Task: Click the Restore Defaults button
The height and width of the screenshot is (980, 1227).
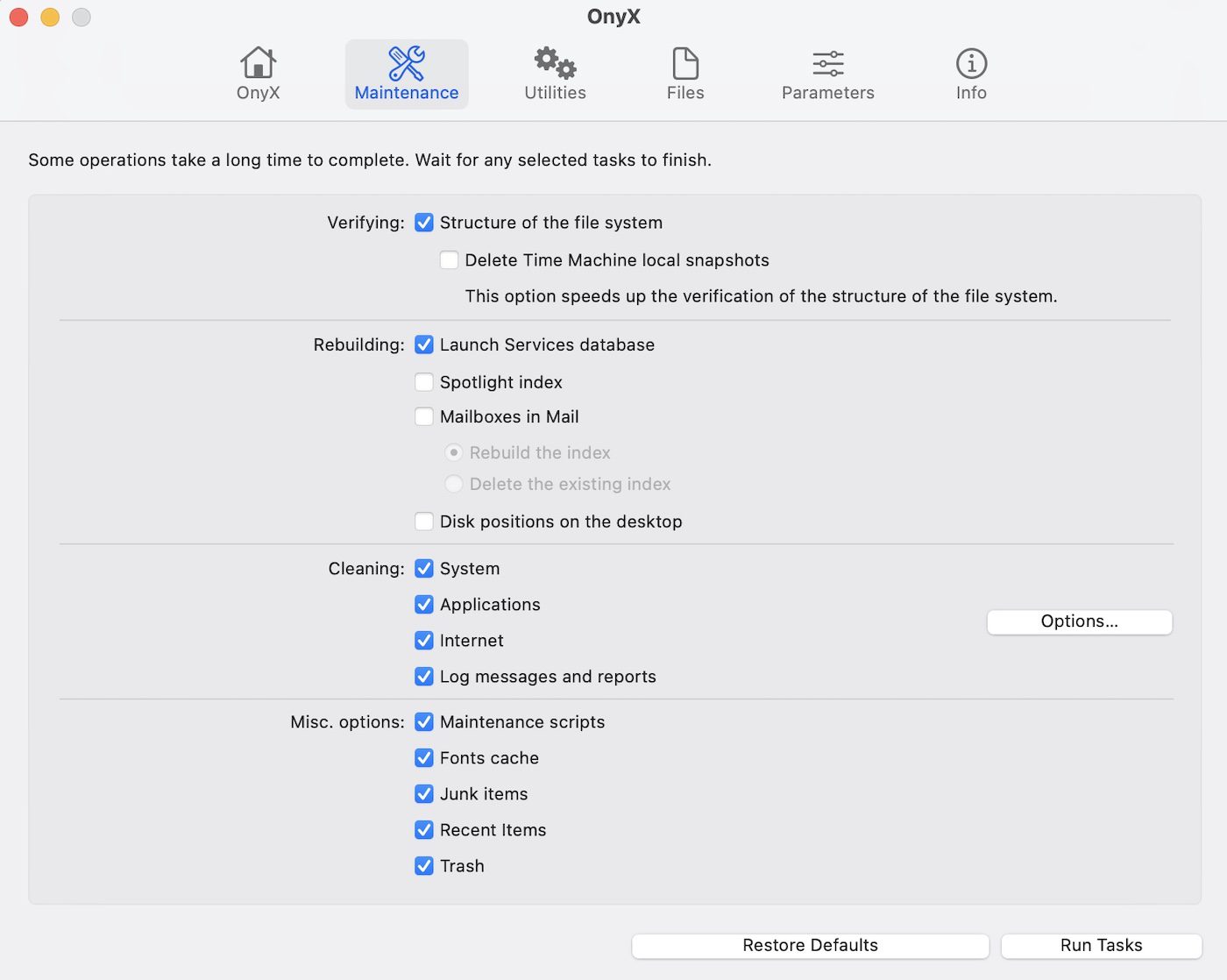Action: (810, 946)
